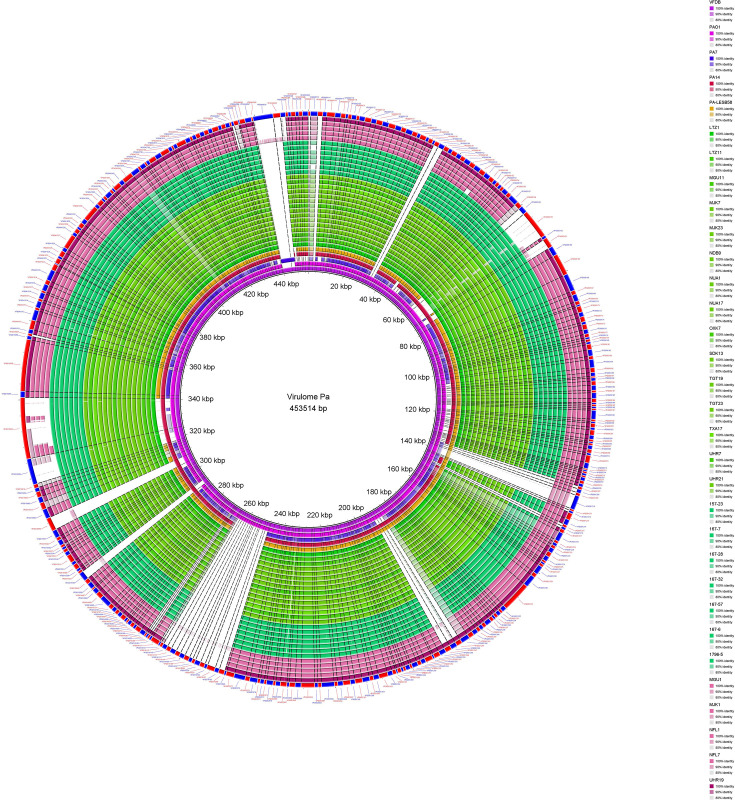This screenshot has width=735, height=800.
Task: Click the '400 kbp' tick label
Action: point(231,312)
